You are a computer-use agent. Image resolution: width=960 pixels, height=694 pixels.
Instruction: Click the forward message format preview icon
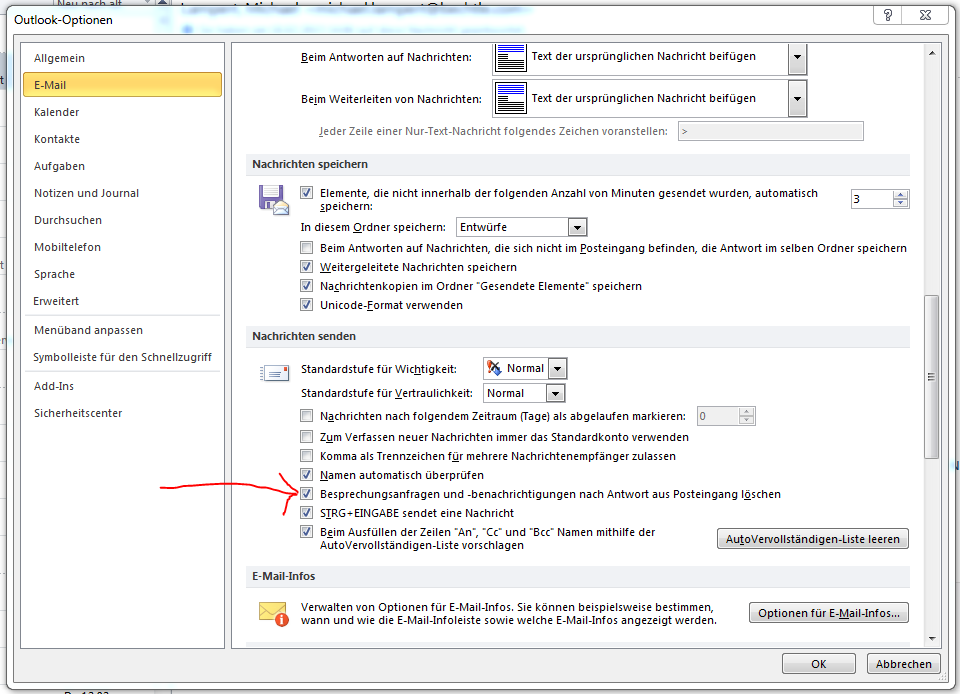pos(510,99)
